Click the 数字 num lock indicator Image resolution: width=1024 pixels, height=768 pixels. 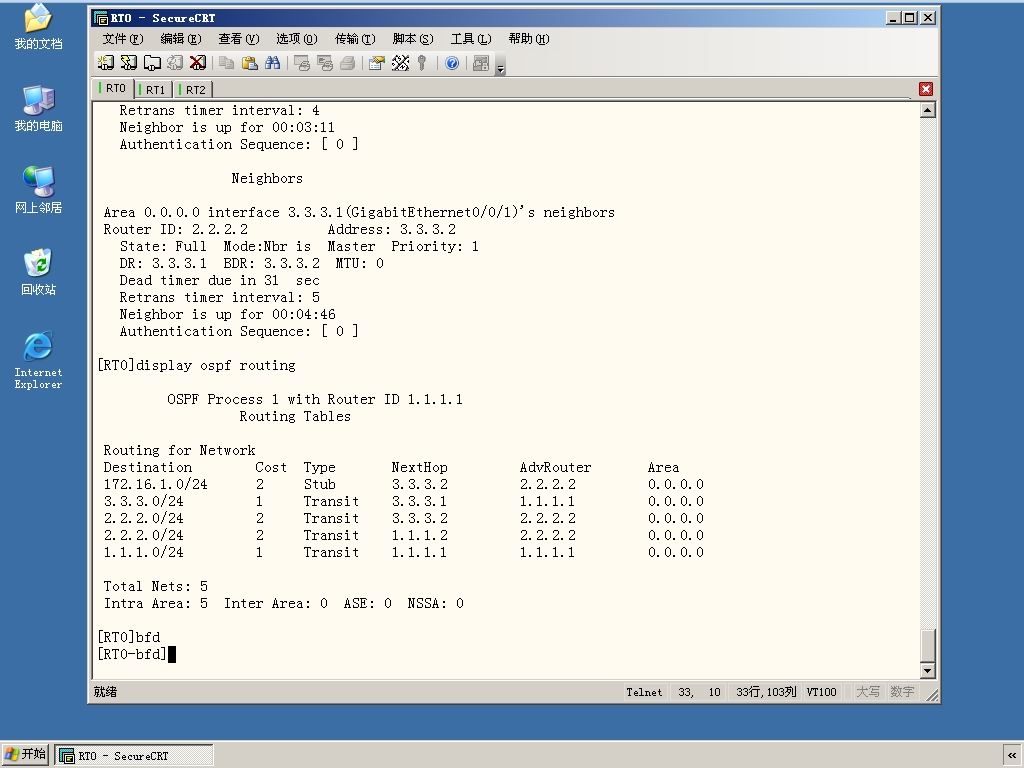click(x=903, y=692)
